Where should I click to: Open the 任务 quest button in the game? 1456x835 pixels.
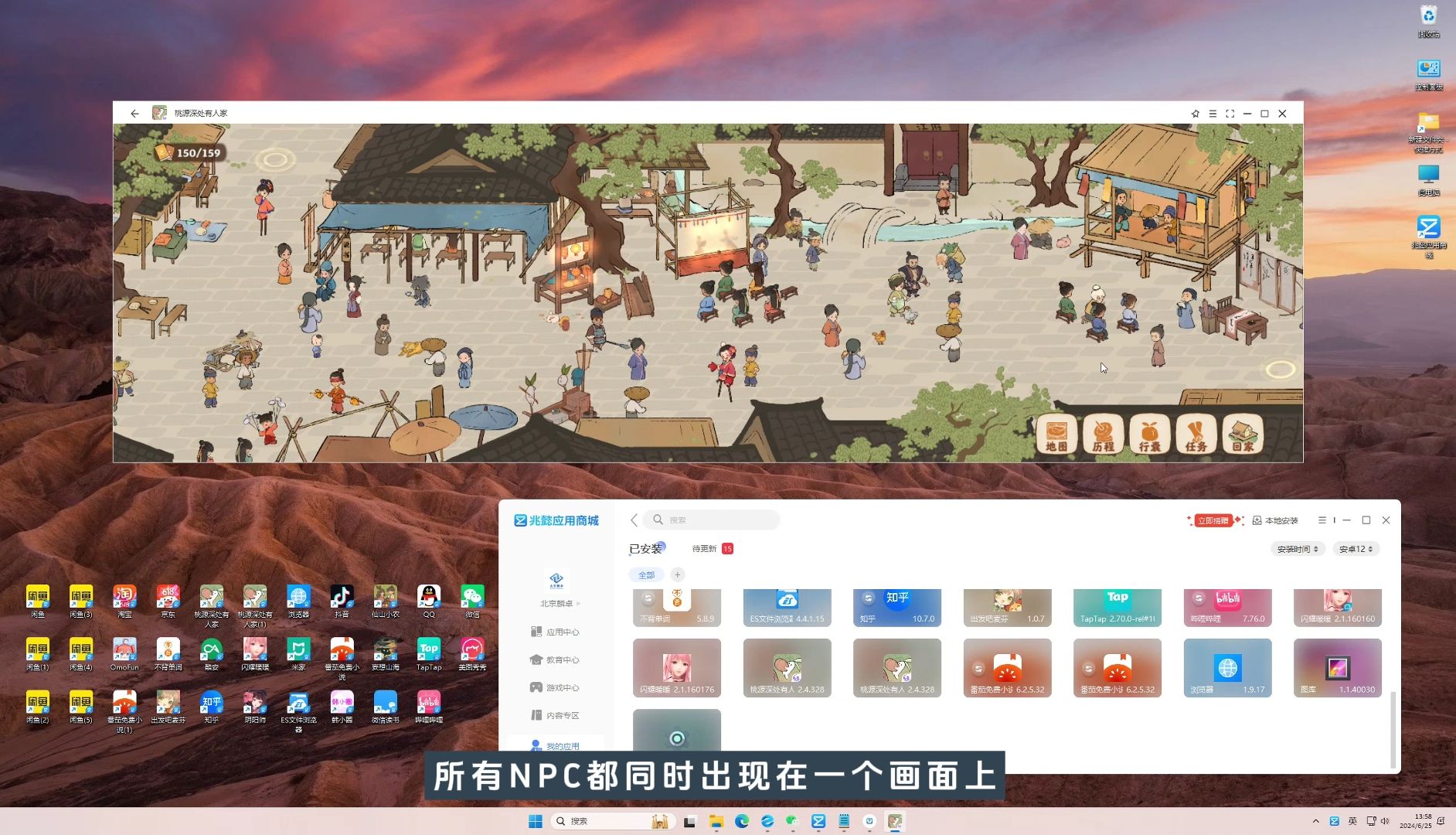coord(1196,434)
